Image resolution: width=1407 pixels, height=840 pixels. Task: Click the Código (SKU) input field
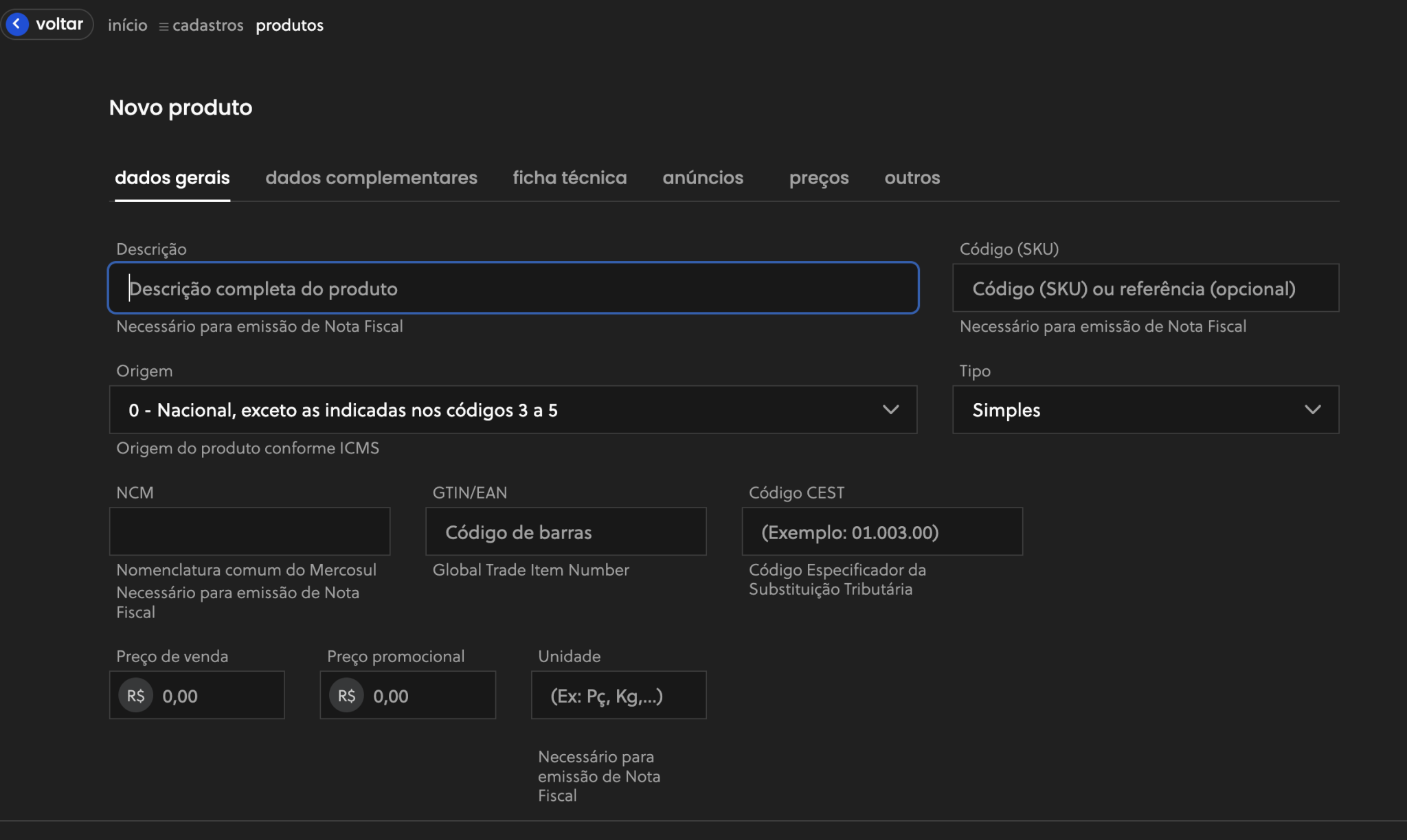click(x=1145, y=288)
